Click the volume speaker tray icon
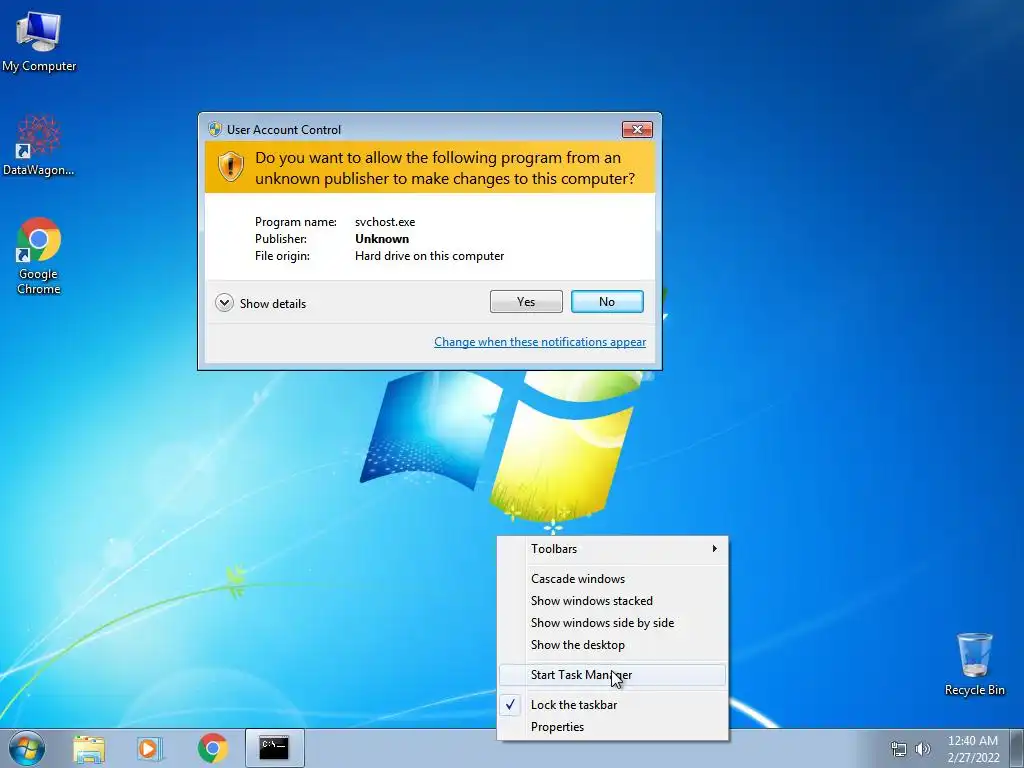This screenshot has height=768, width=1024. pos(922,750)
